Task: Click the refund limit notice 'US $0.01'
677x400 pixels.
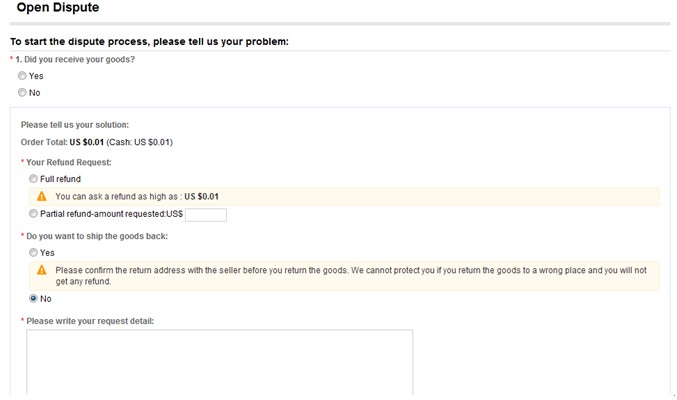Action: pyautogui.click(x=201, y=197)
